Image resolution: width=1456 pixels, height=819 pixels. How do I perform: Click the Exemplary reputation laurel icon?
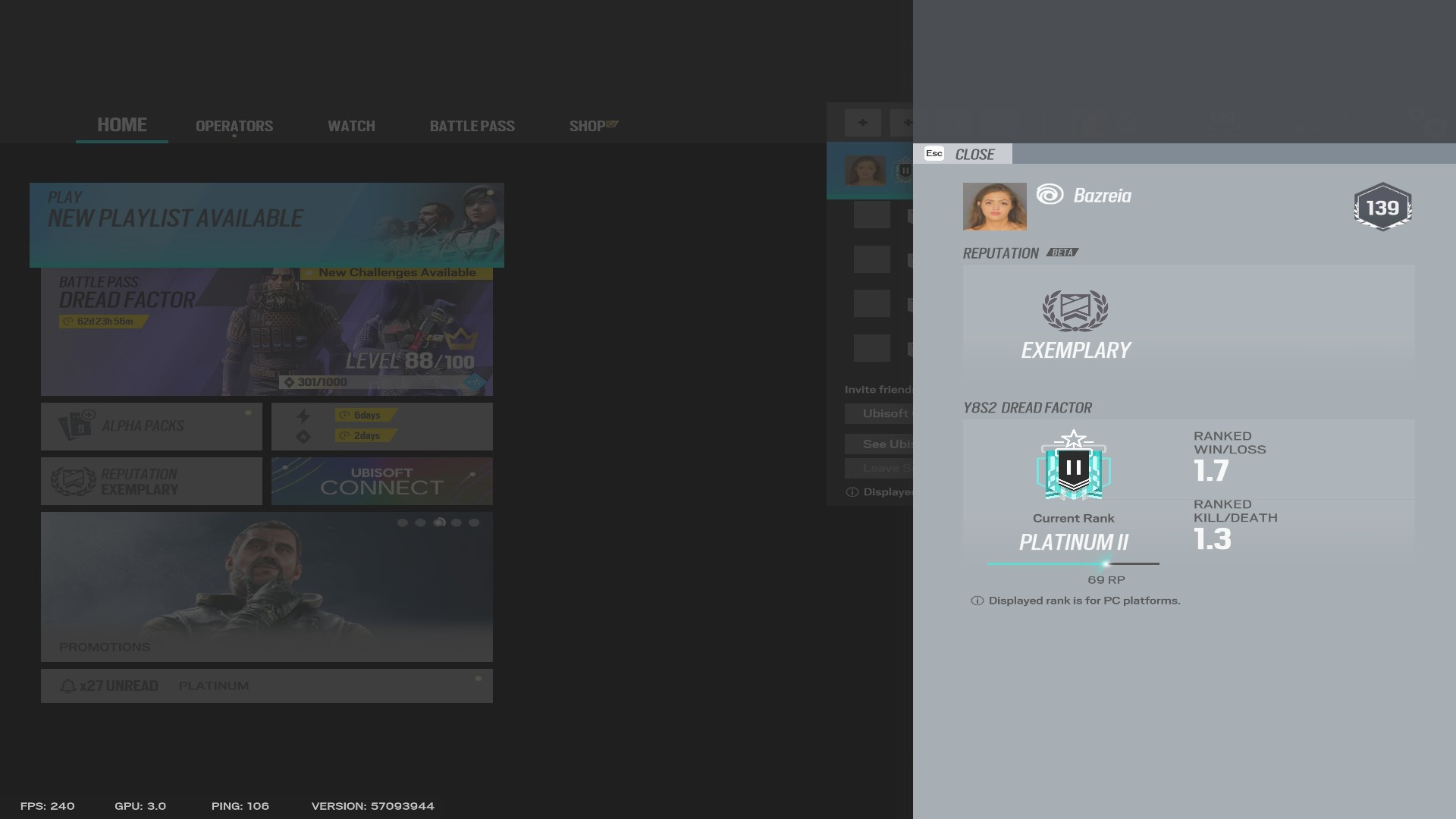1075,311
